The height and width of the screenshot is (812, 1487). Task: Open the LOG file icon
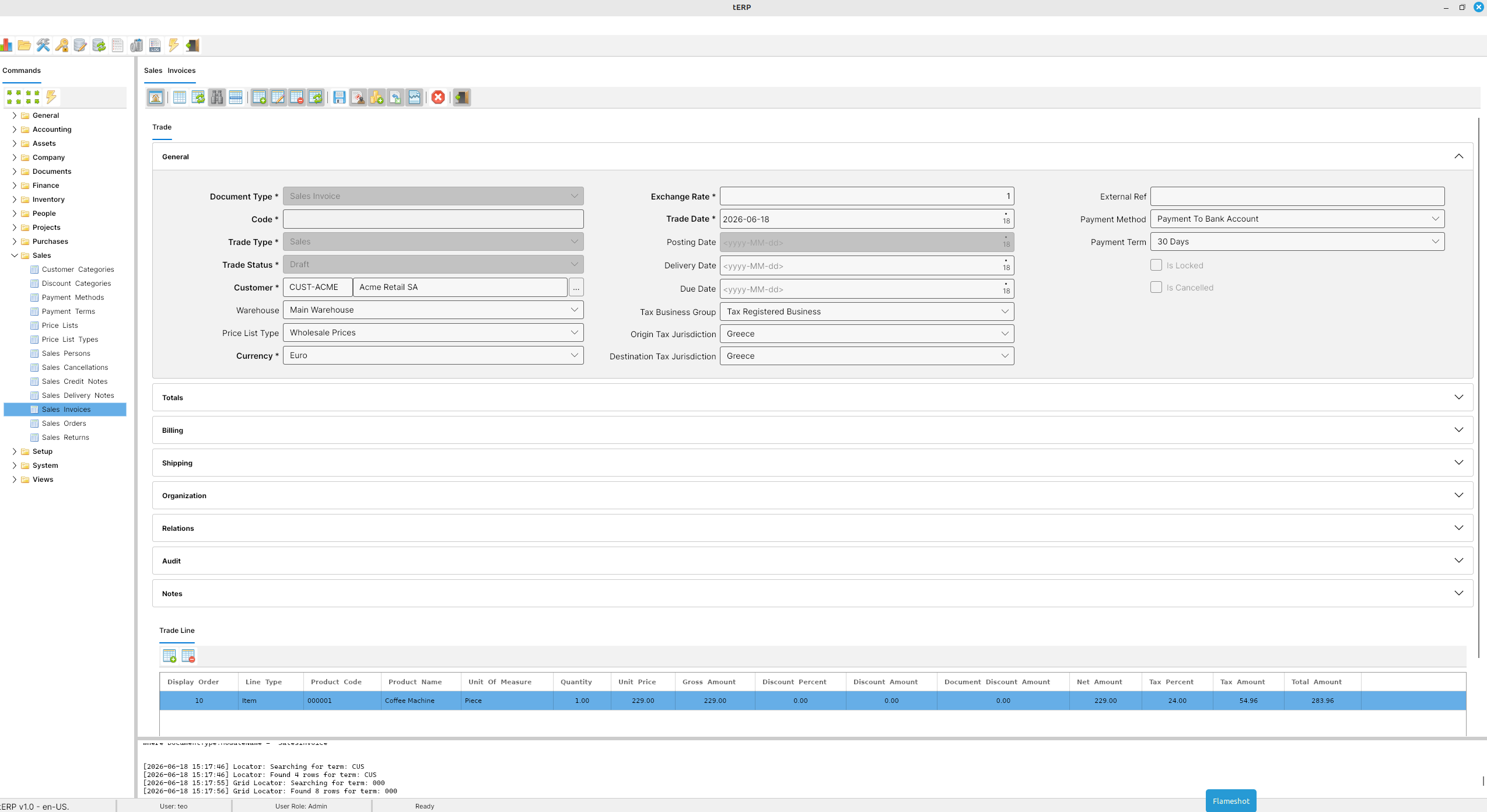(155, 45)
